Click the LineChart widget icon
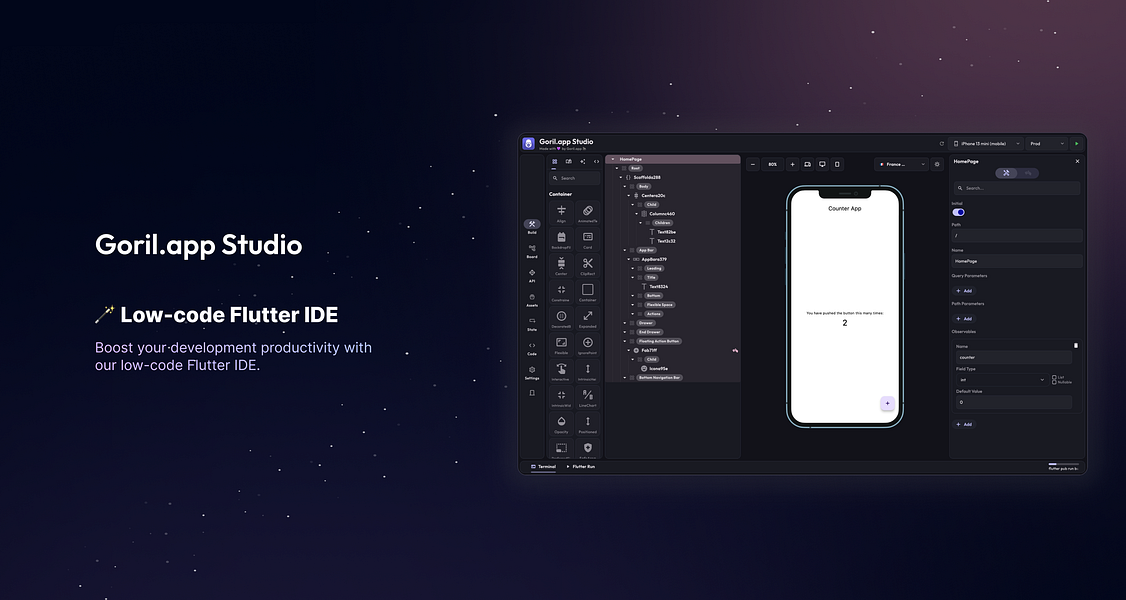This screenshot has width=1126, height=600. tap(587, 397)
